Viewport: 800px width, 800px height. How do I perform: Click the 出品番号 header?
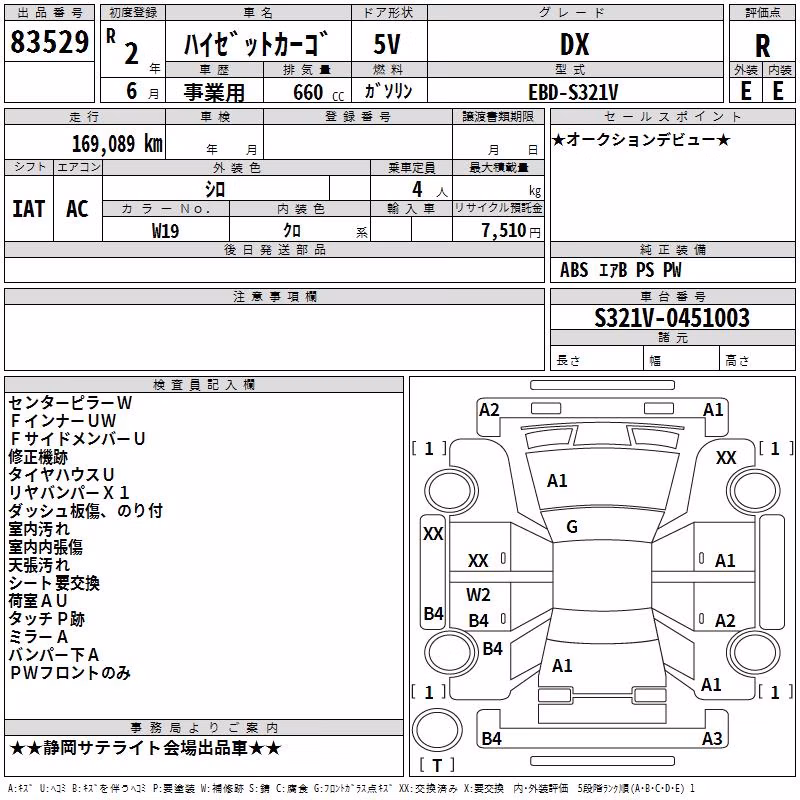[49, 13]
